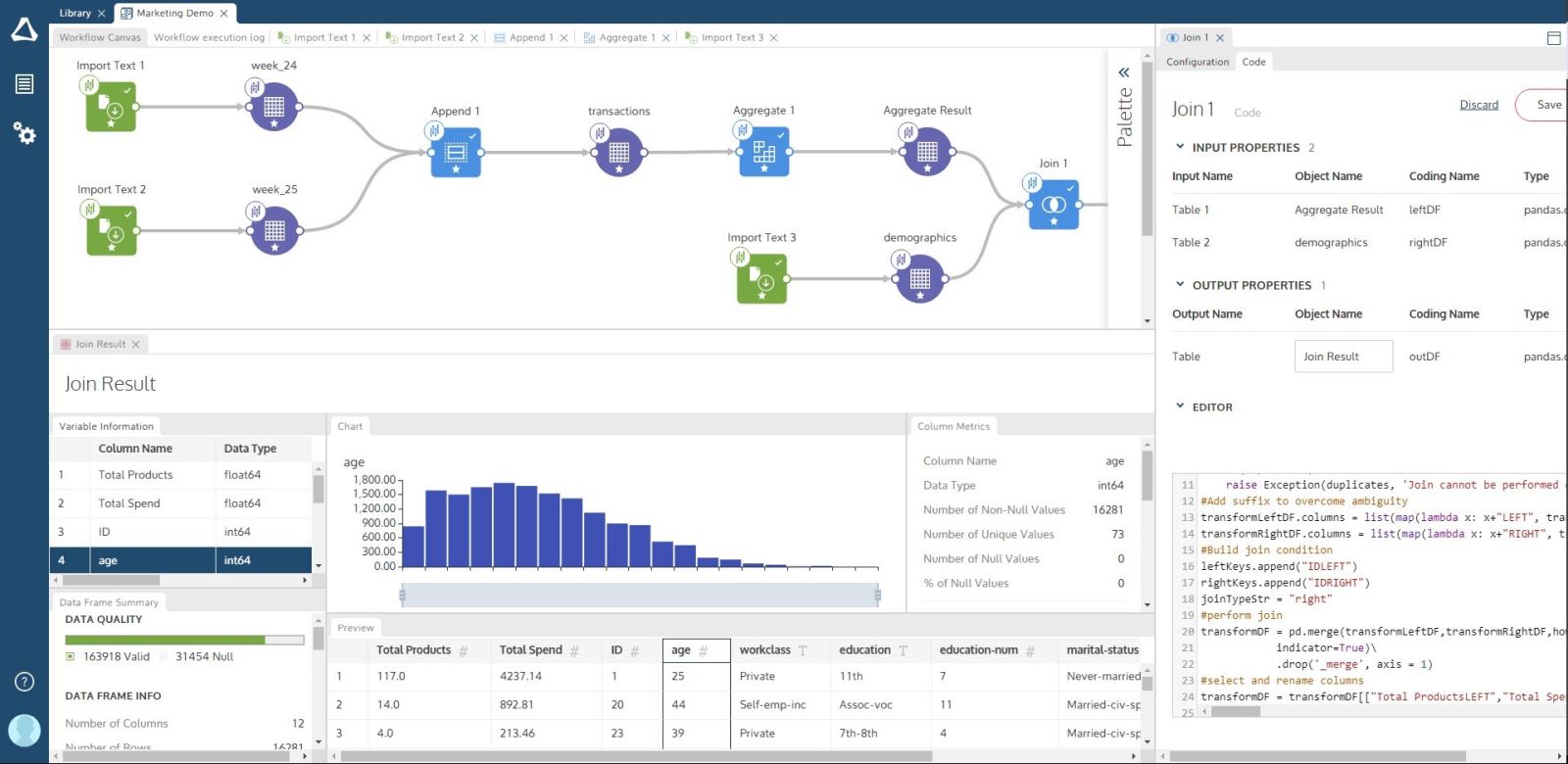Maximize the Join 1 panel with window icon
1568x764 pixels.
click(1553, 38)
